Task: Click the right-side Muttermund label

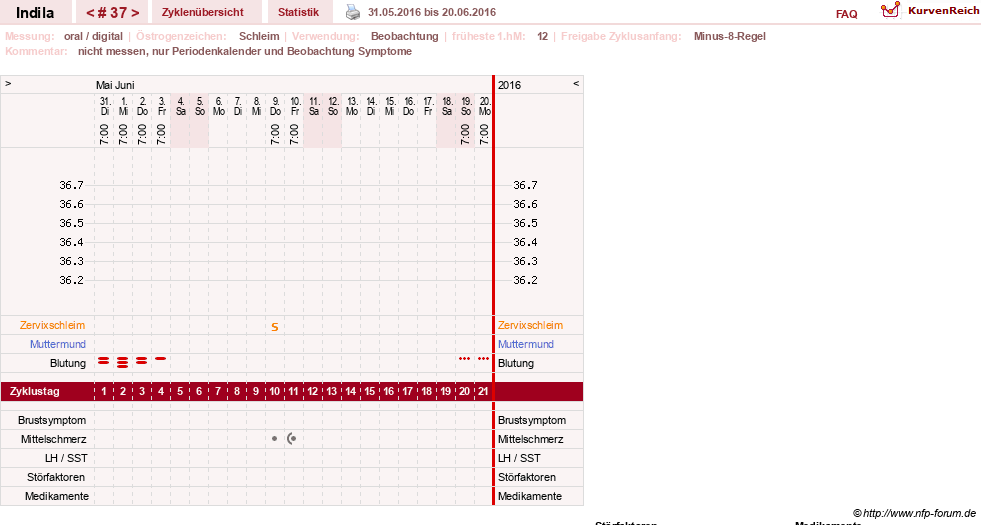Action: pos(526,344)
